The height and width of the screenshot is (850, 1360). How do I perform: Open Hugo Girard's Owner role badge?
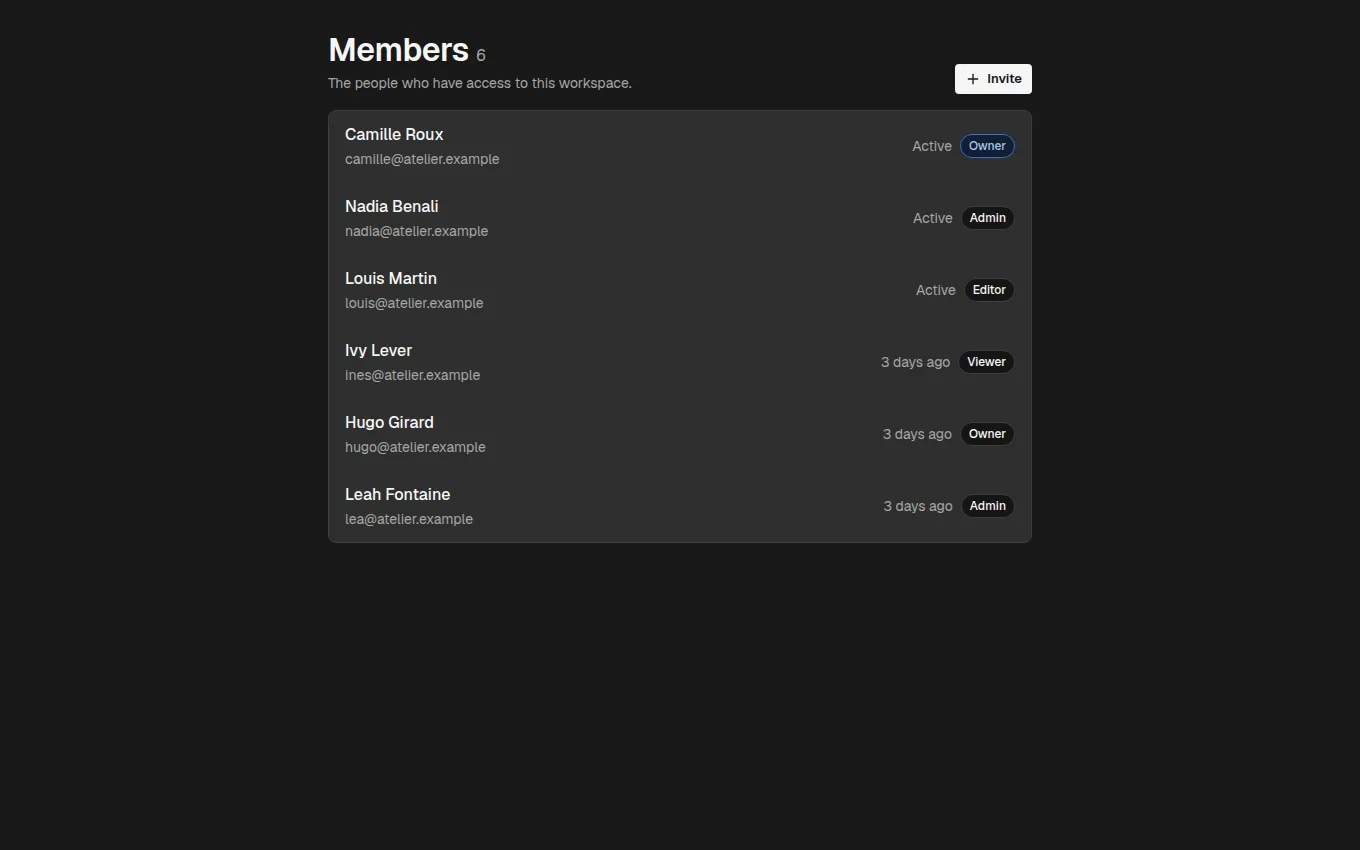[x=987, y=434]
